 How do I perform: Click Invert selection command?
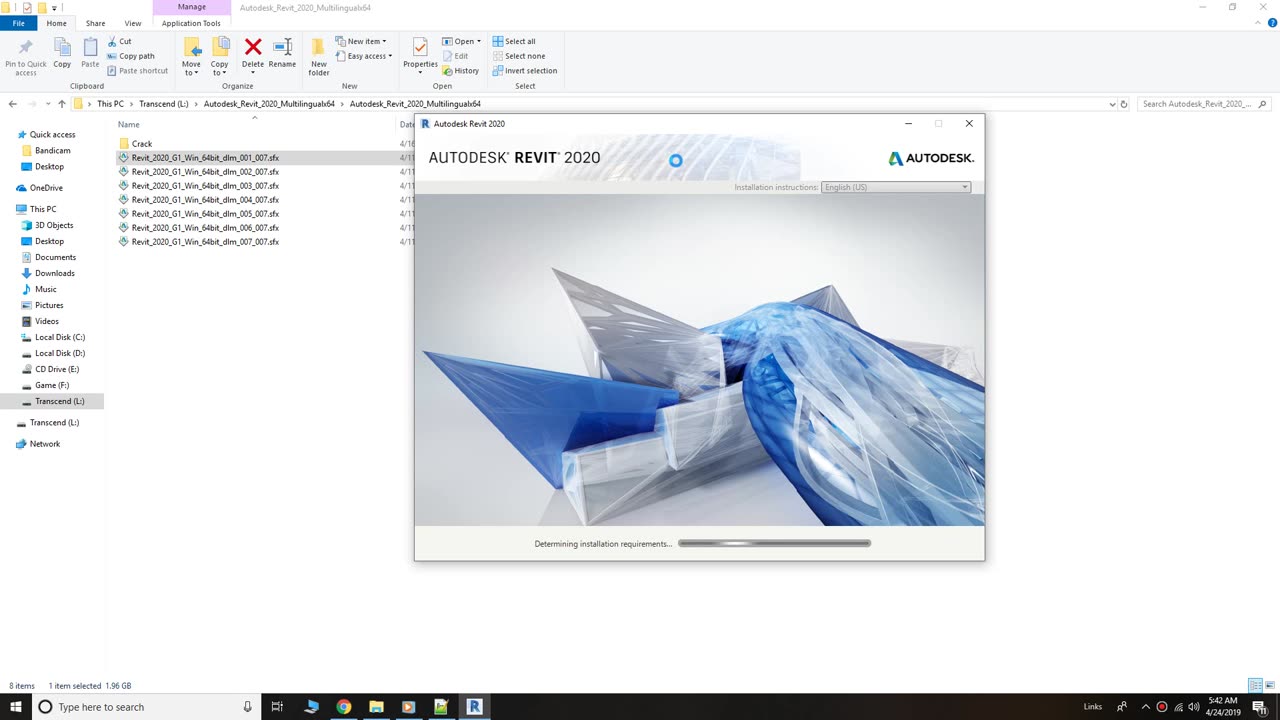[x=525, y=71]
